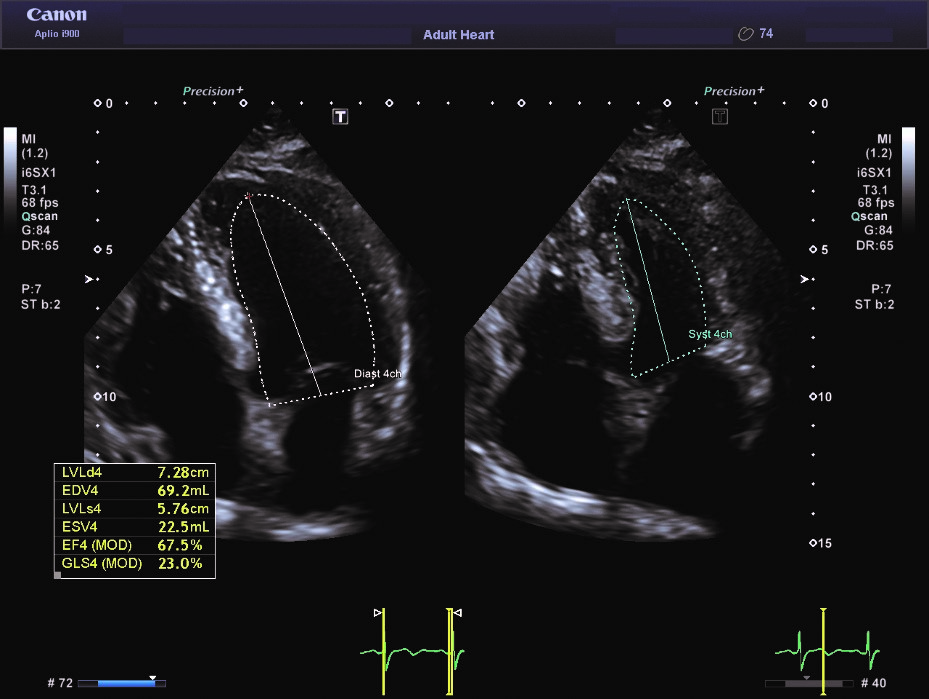Click the Syst 4ch contour label
The image size is (929, 699).
(710, 334)
